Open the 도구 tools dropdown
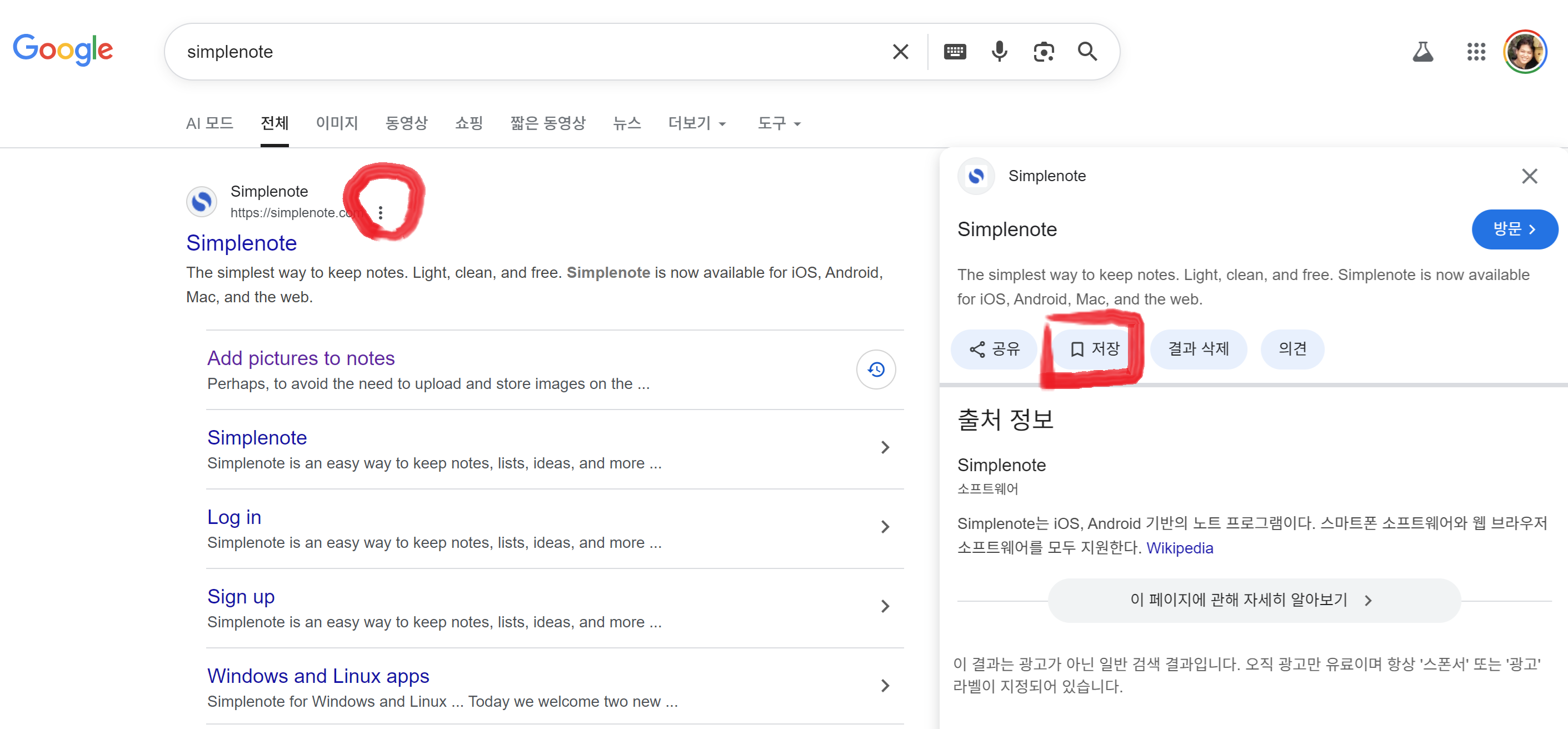The width and height of the screenshot is (1568, 729). tap(778, 123)
